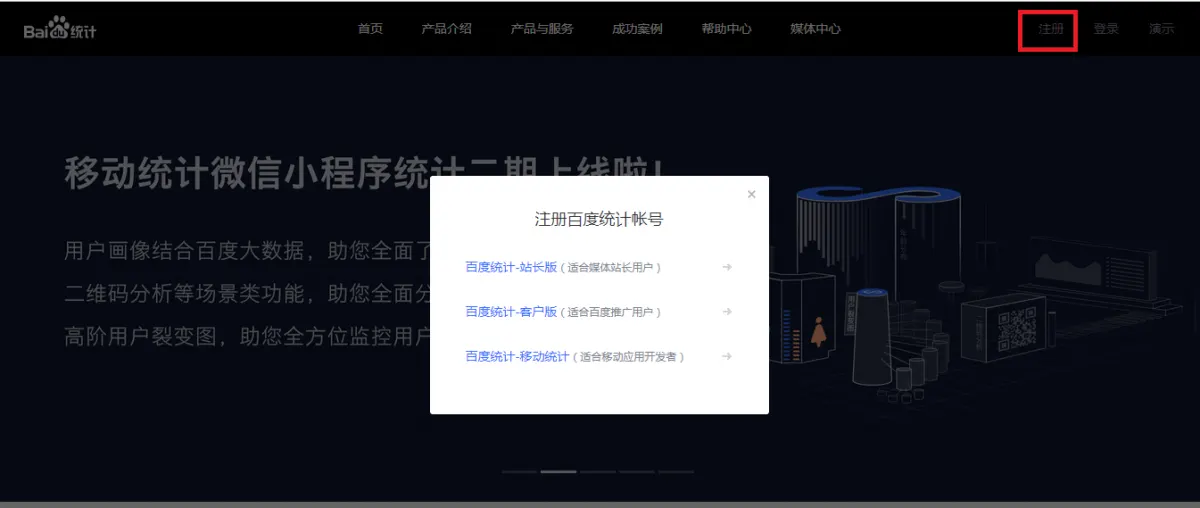Open the 帮助中心 menu item

pos(726,28)
